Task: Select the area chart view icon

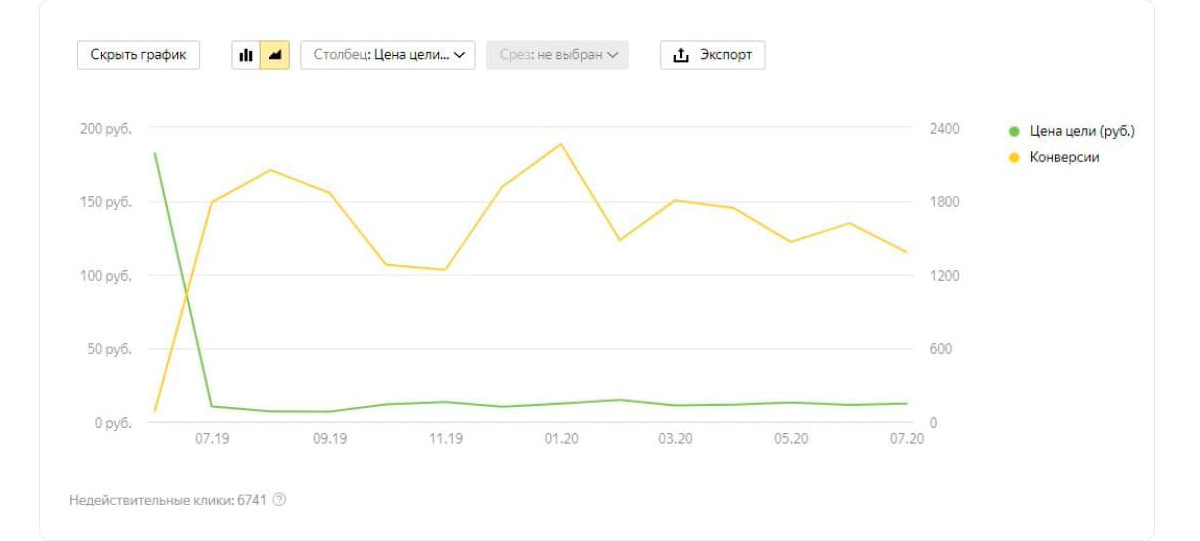Action: point(275,55)
